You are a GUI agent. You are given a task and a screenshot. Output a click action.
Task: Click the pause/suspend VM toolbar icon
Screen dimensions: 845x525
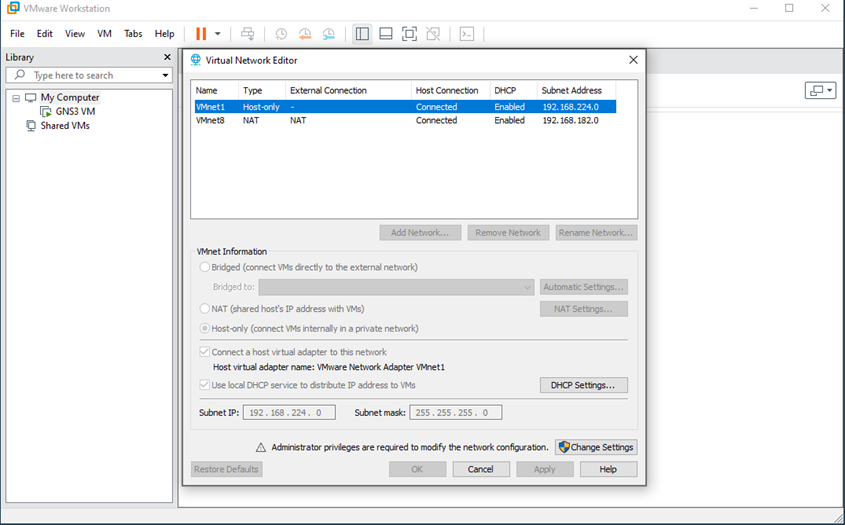(x=201, y=34)
